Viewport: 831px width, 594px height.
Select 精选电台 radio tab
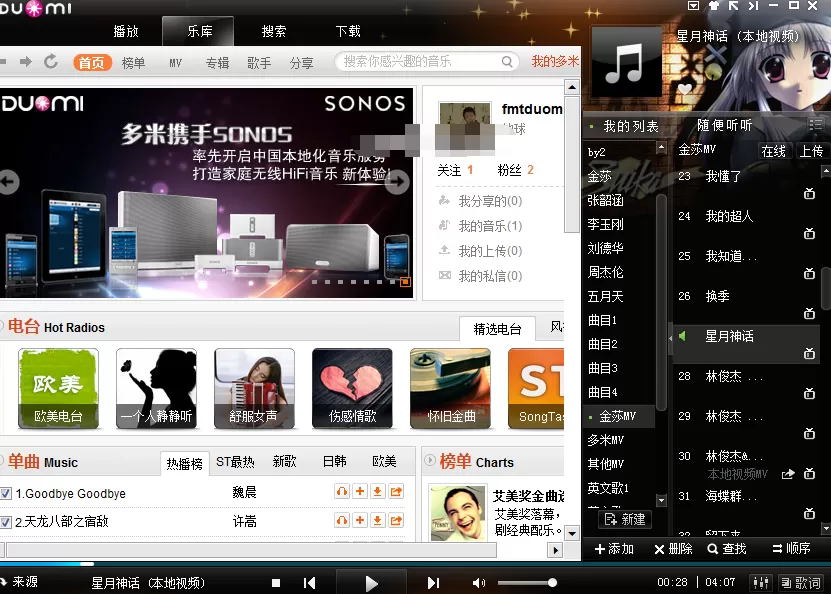(x=497, y=329)
